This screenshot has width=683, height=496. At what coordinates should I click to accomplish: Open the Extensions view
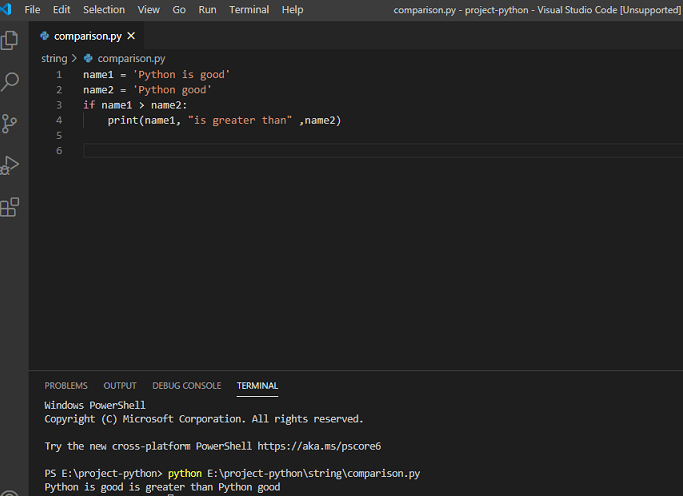[x=10, y=207]
